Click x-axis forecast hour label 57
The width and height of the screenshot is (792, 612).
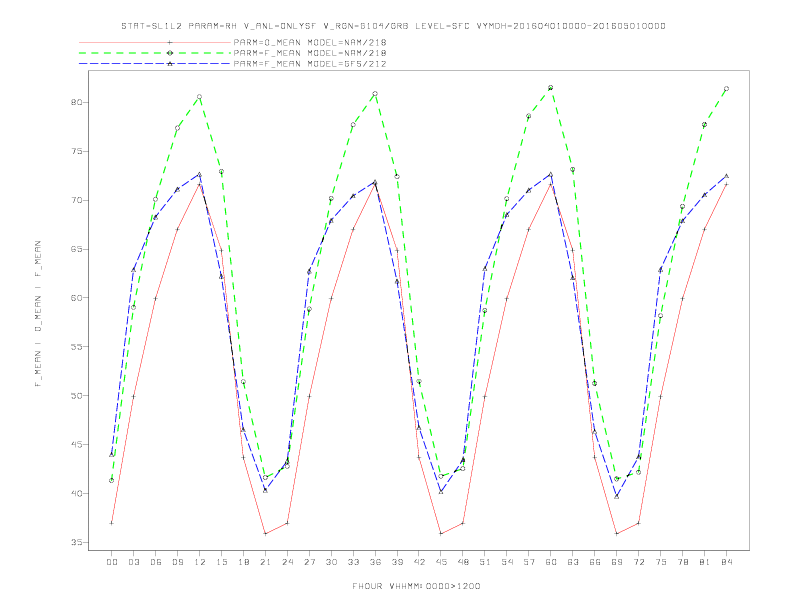(529, 562)
